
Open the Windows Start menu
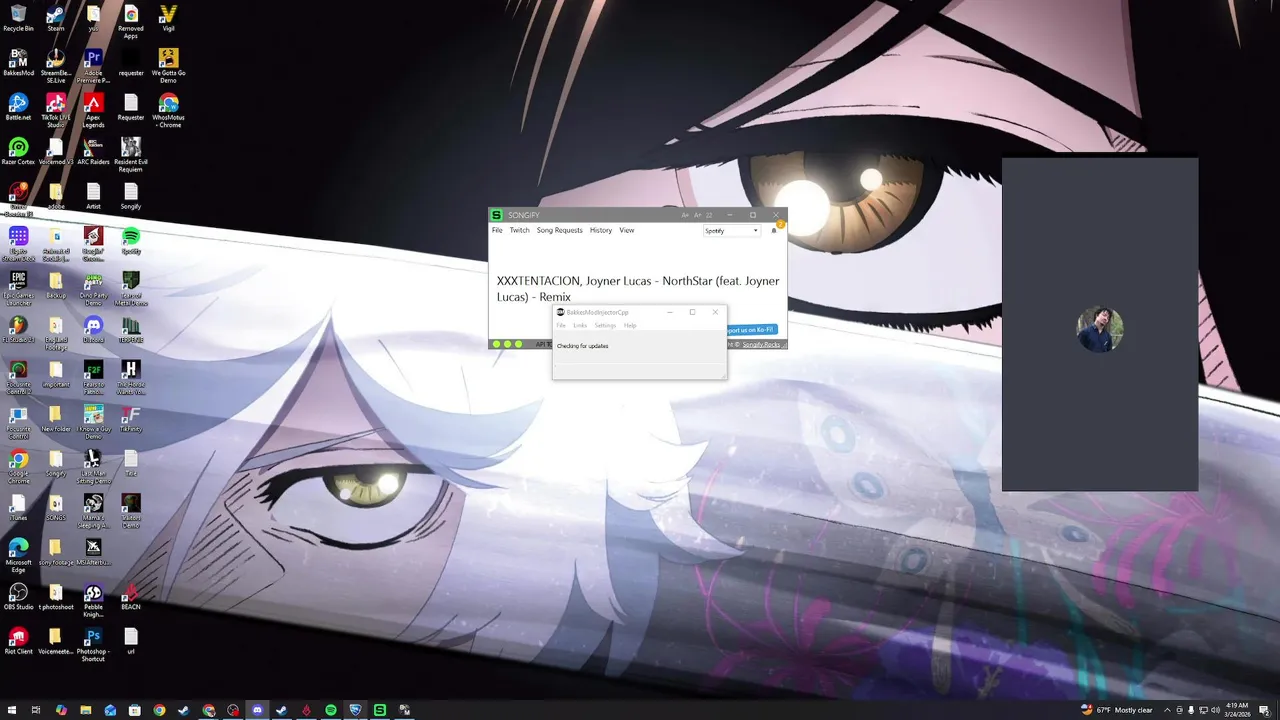(x=11, y=710)
